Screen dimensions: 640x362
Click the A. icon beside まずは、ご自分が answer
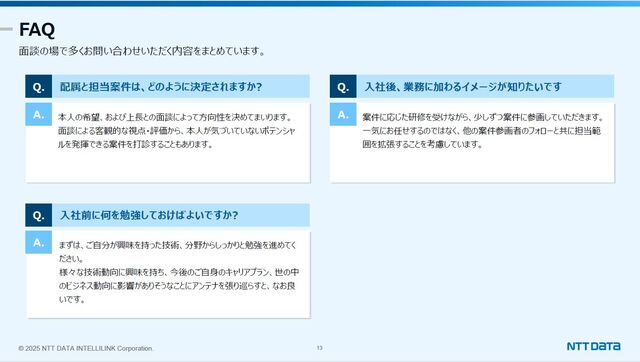click(x=38, y=242)
